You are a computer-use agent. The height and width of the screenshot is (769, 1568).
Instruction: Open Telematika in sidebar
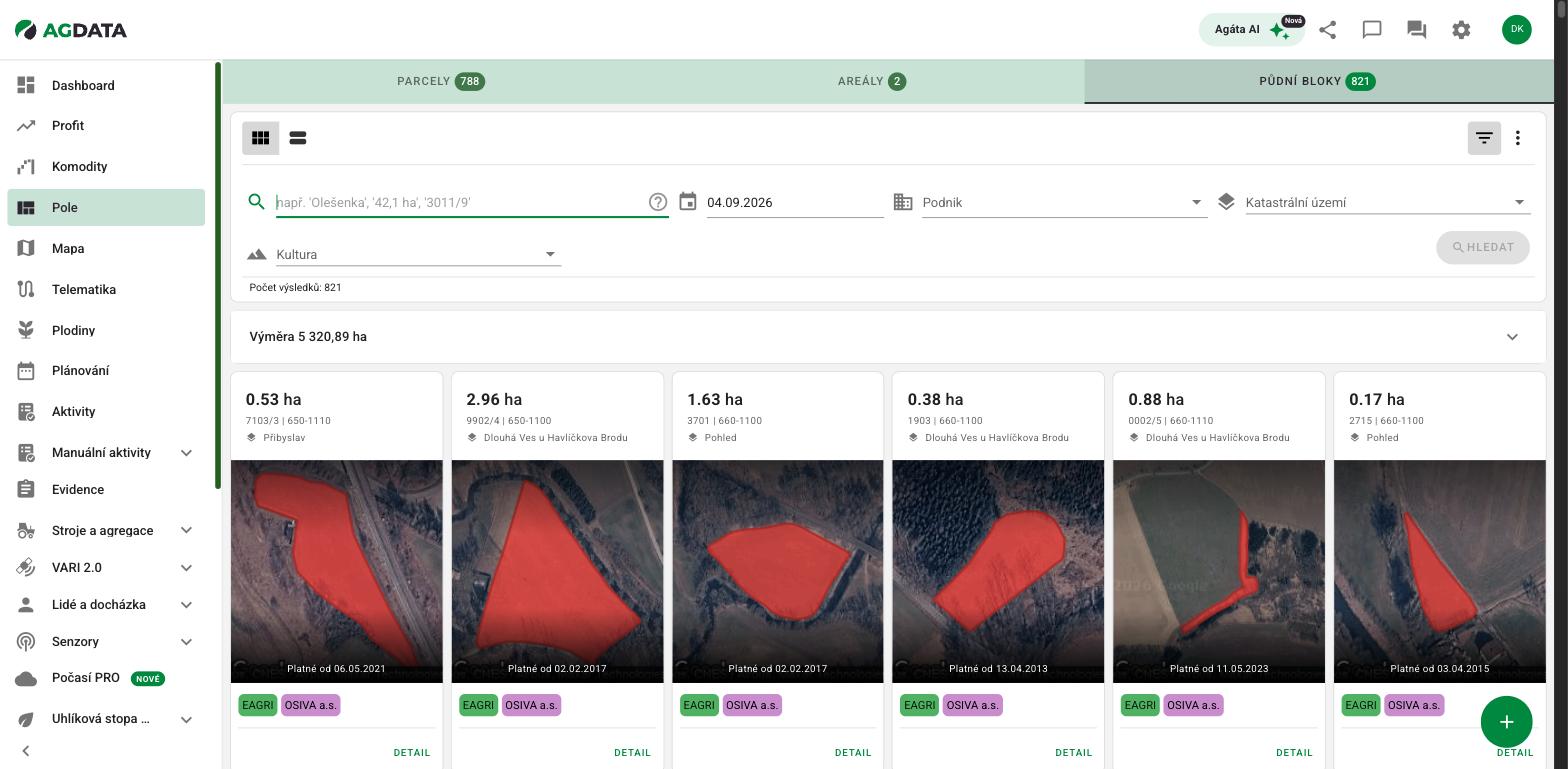tap(106, 289)
